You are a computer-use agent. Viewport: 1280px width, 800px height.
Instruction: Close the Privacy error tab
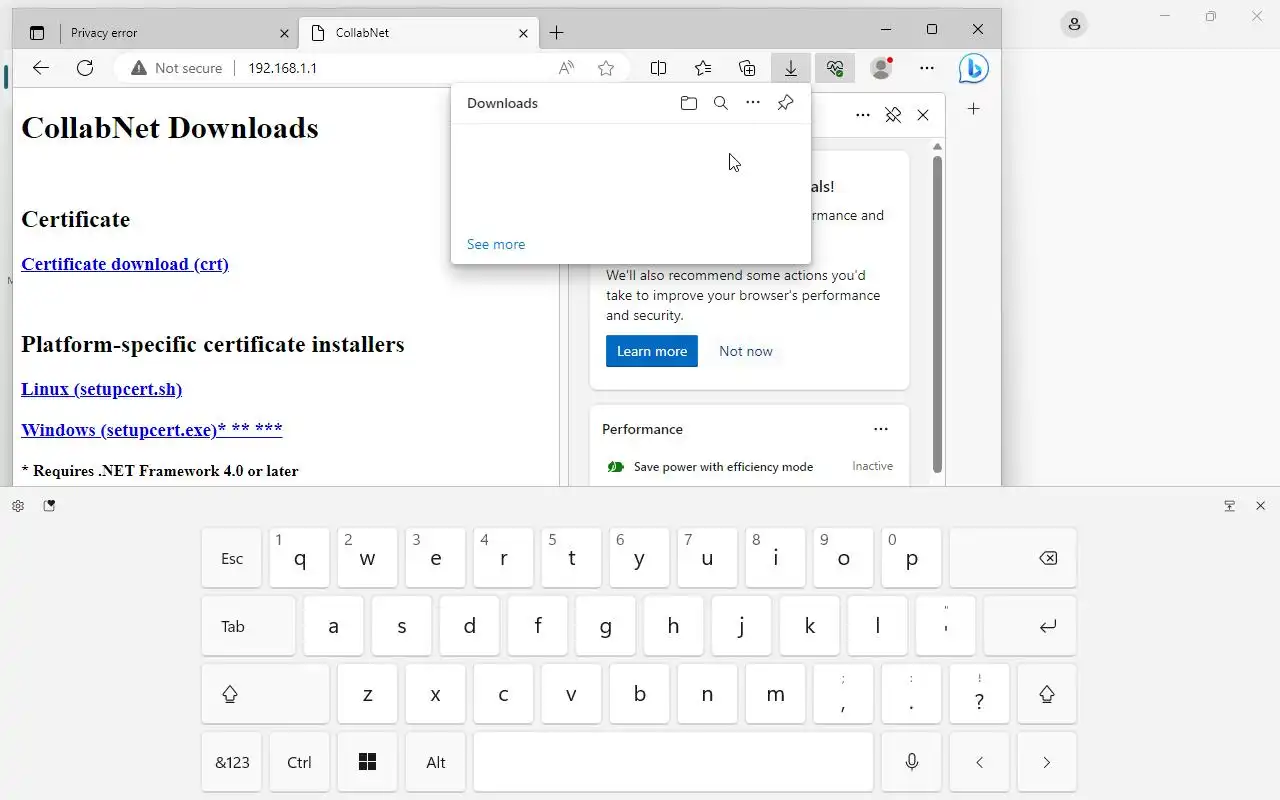pos(284,33)
